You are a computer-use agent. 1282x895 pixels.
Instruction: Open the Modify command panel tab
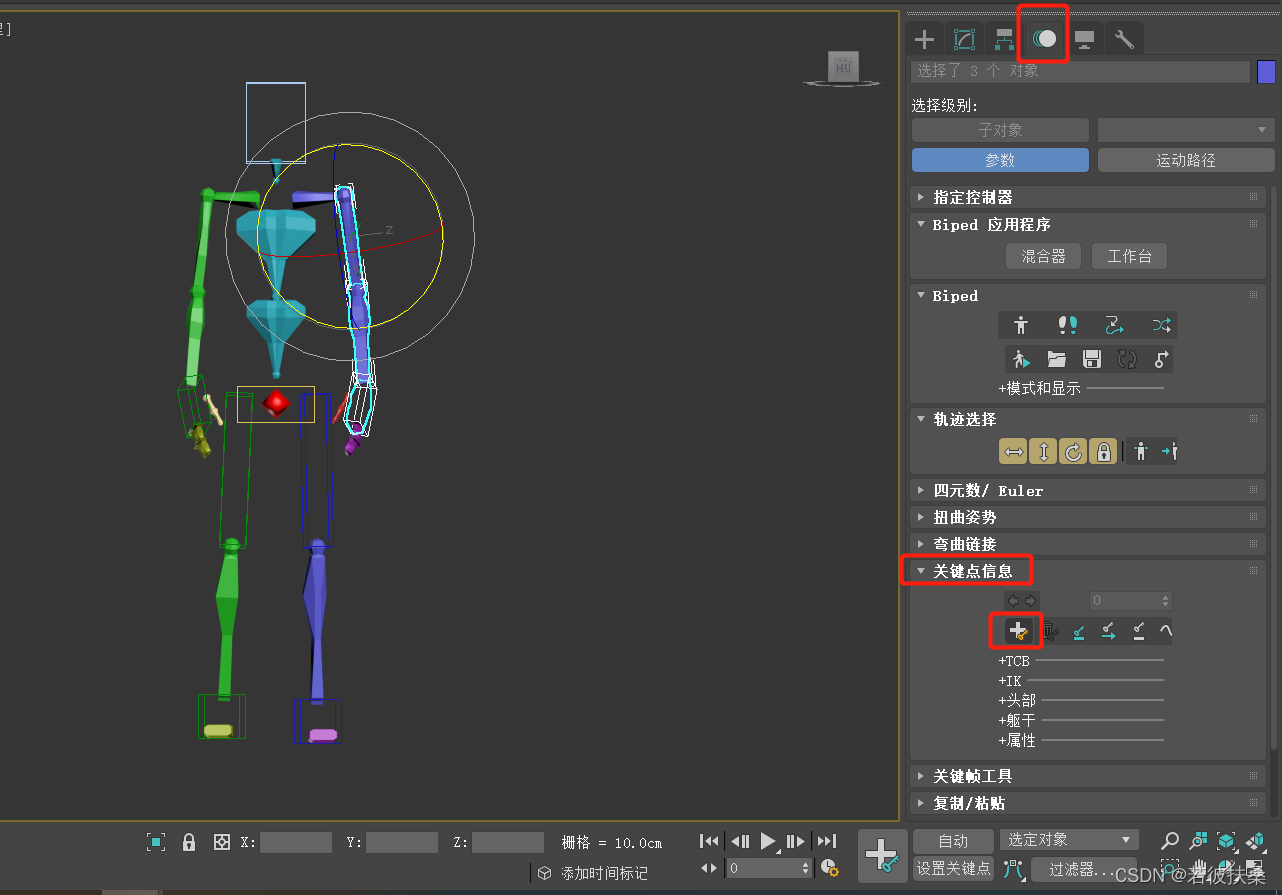coord(964,39)
